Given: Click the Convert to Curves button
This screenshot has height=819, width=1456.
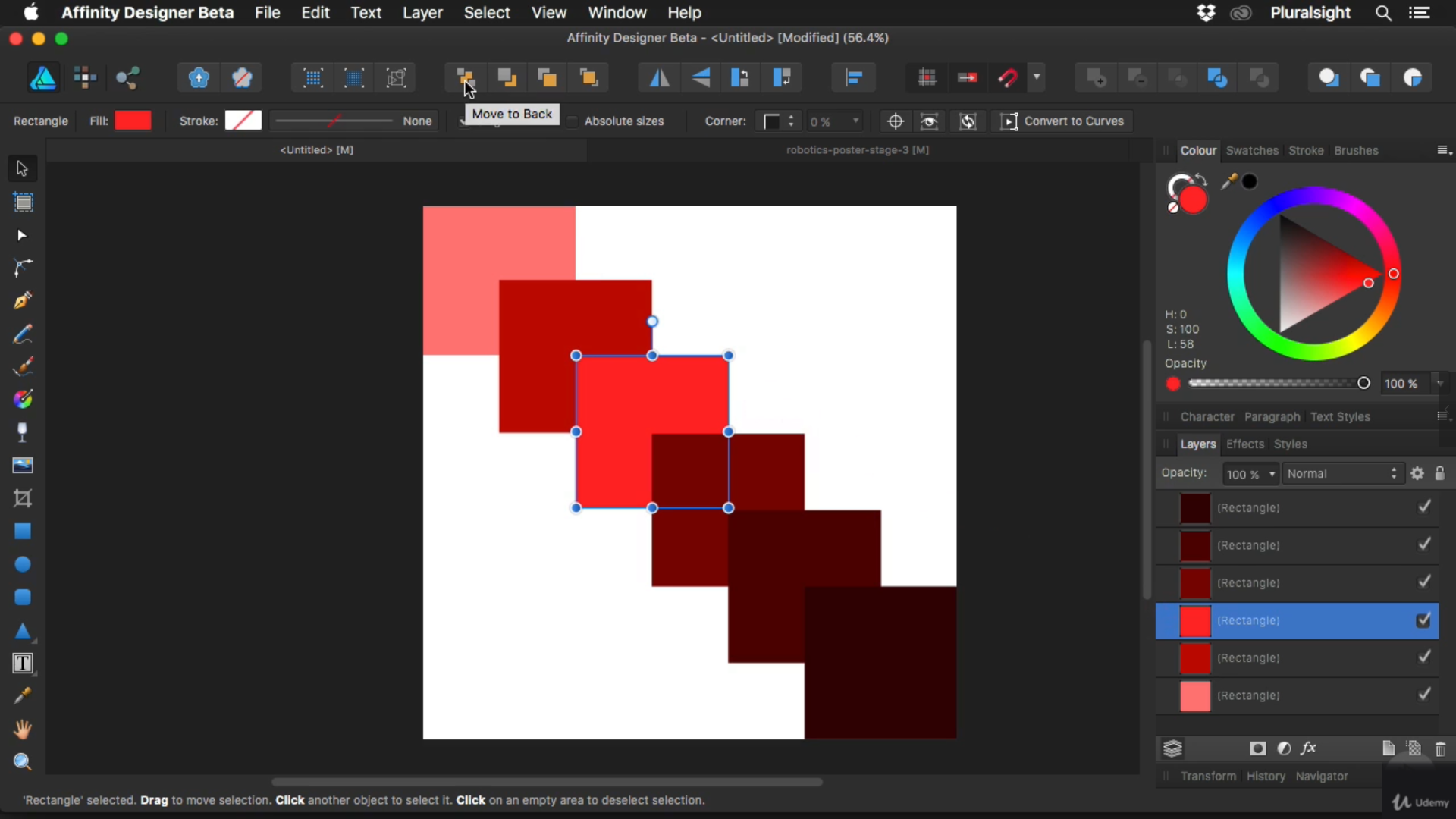Looking at the screenshot, I should (x=1062, y=121).
